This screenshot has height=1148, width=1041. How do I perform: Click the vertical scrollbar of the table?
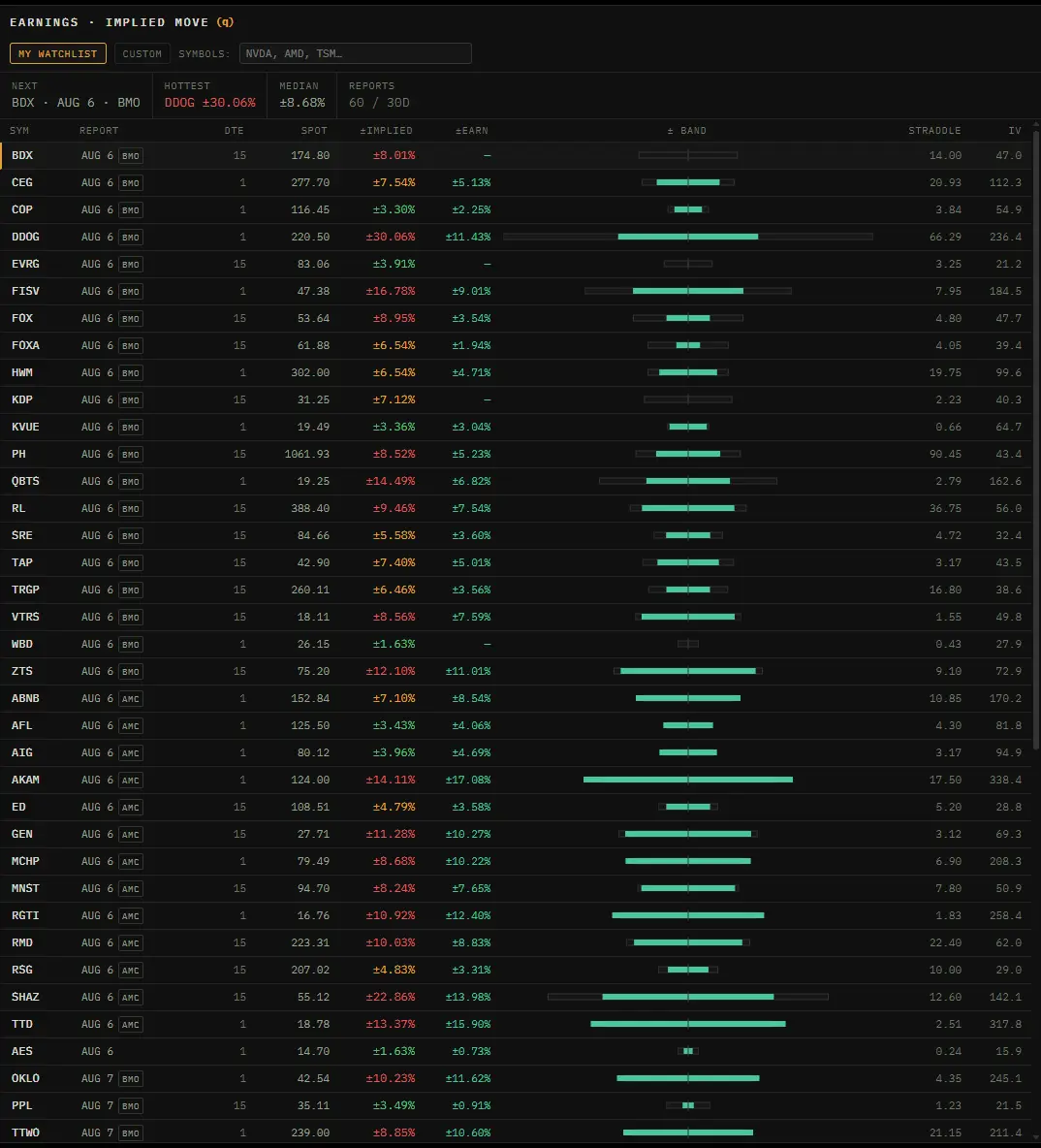click(1036, 439)
